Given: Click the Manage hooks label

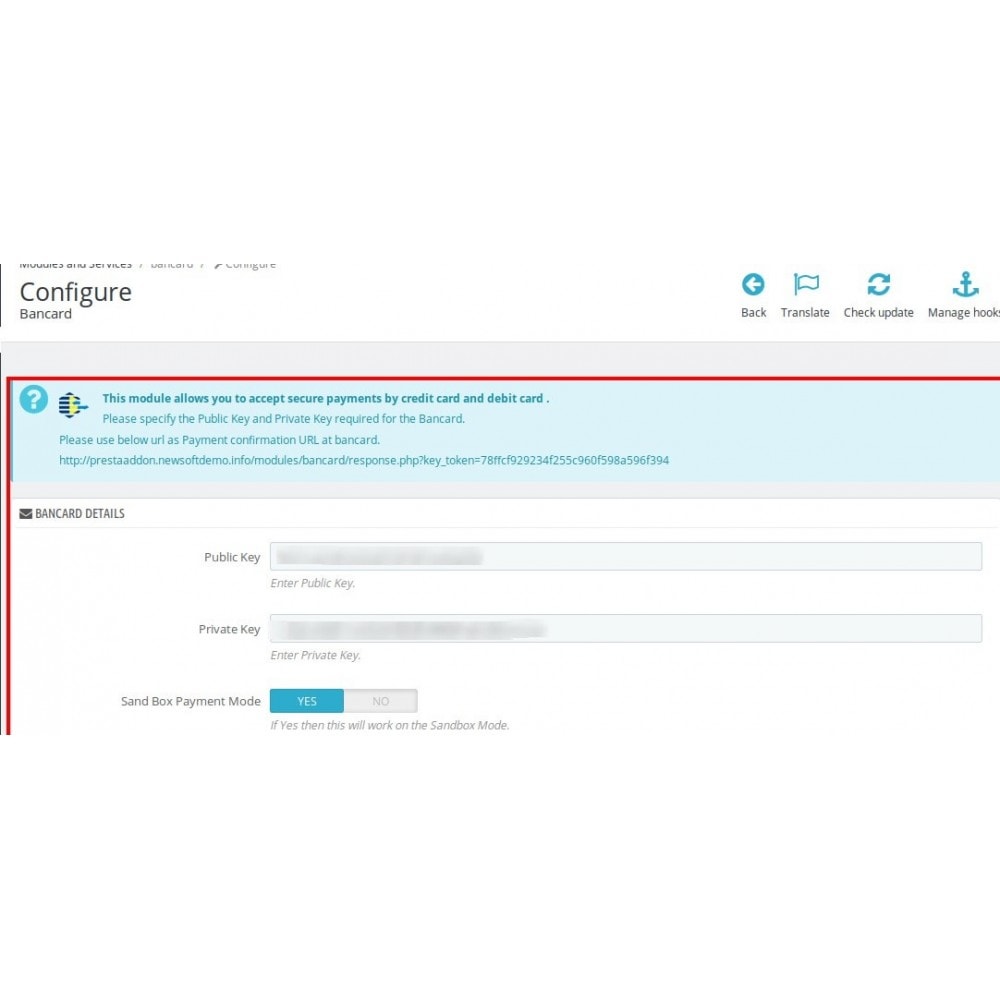Looking at the screenshot, I should [x=964, y=312].
